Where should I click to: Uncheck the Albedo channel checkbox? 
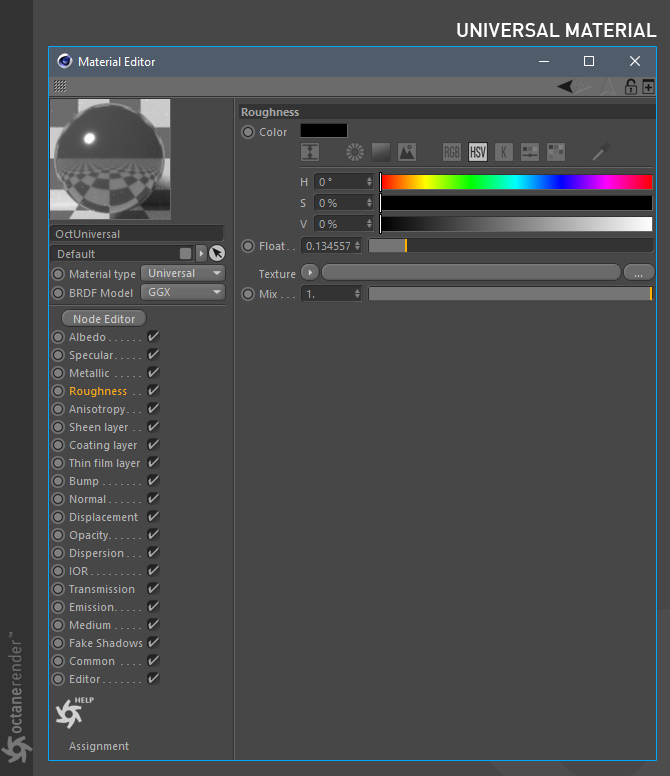pos(153,337)
